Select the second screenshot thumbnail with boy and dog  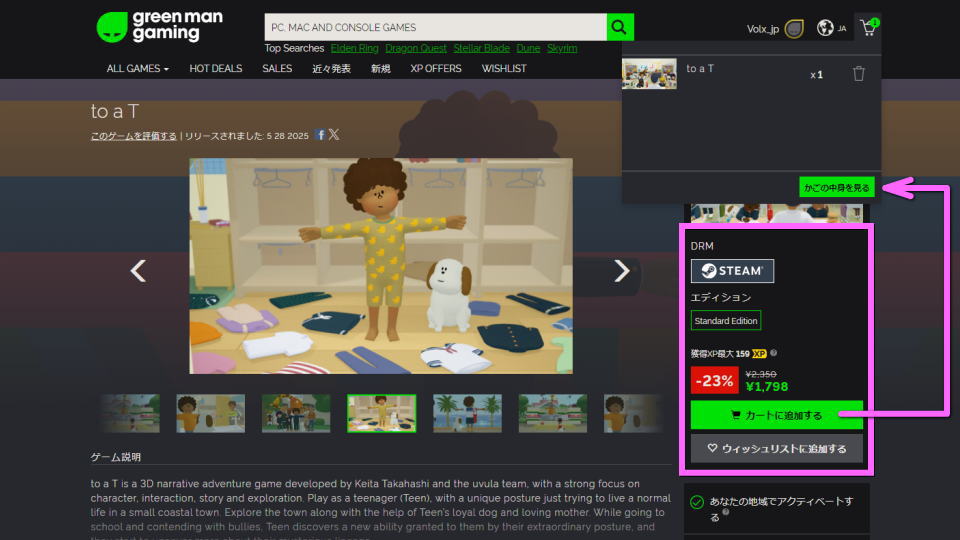211,413
